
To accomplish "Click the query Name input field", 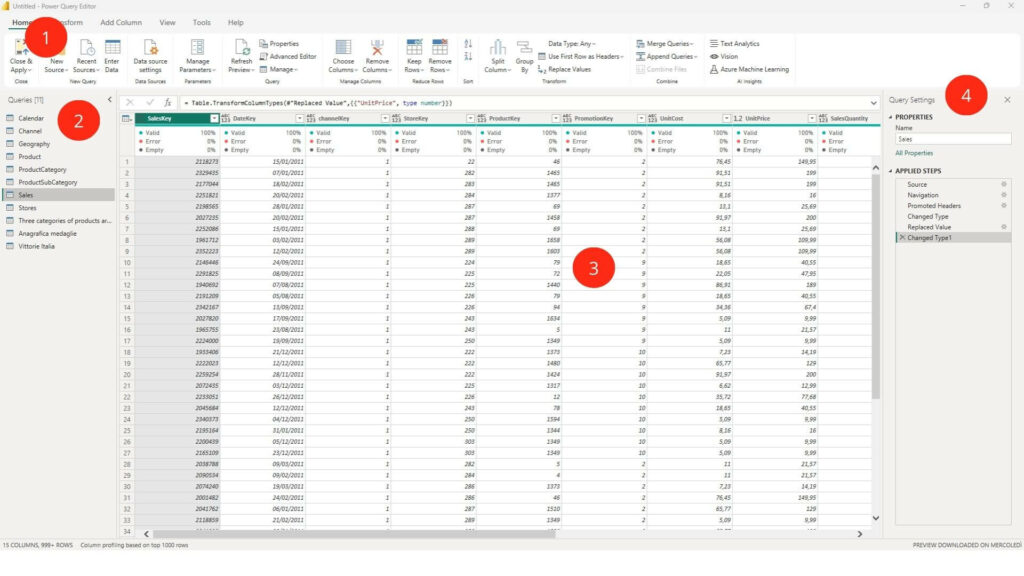I will pyautogui.click(x=953, y=139).
